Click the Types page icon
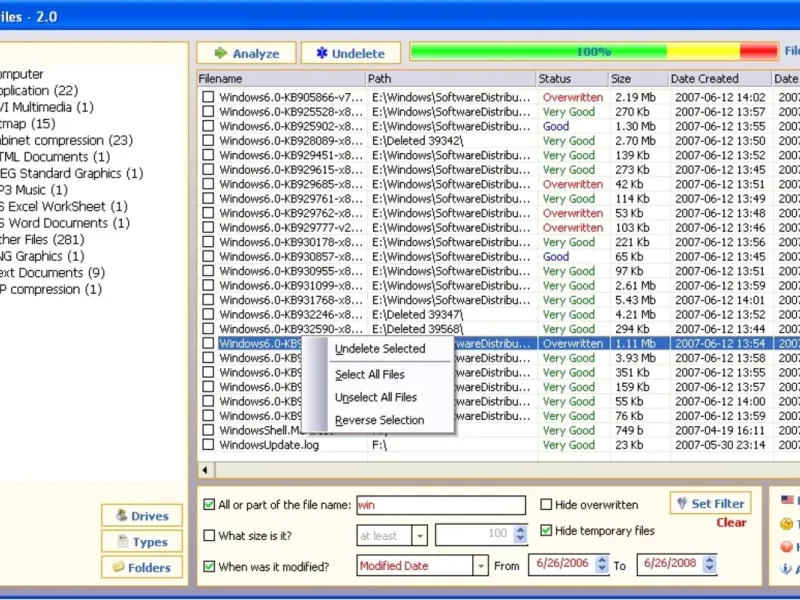Screen dimensions: 800x600 pos(122,541)
